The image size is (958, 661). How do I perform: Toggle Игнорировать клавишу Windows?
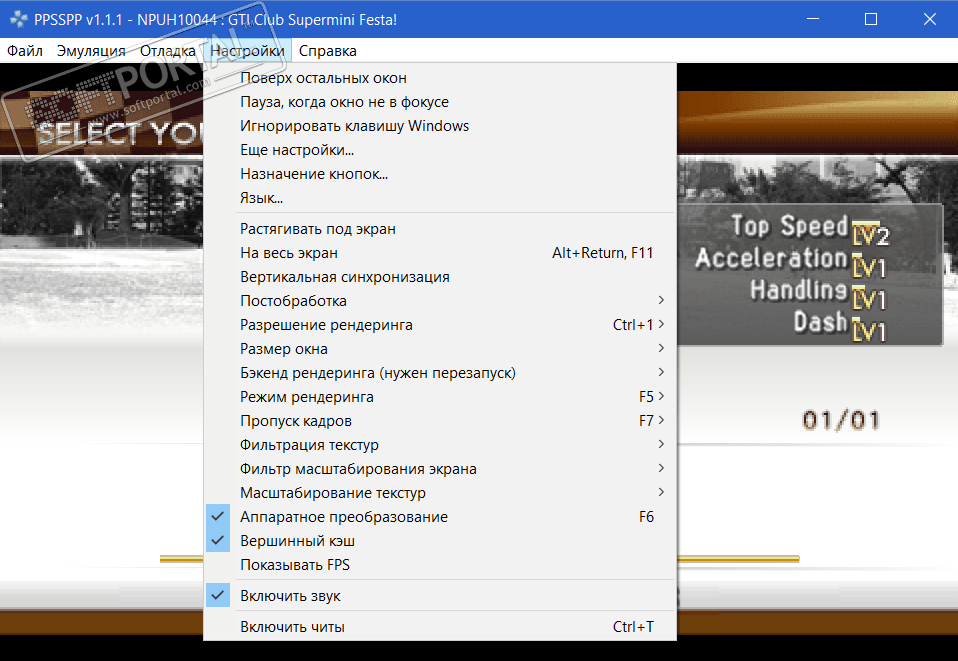tap(440, 126)
